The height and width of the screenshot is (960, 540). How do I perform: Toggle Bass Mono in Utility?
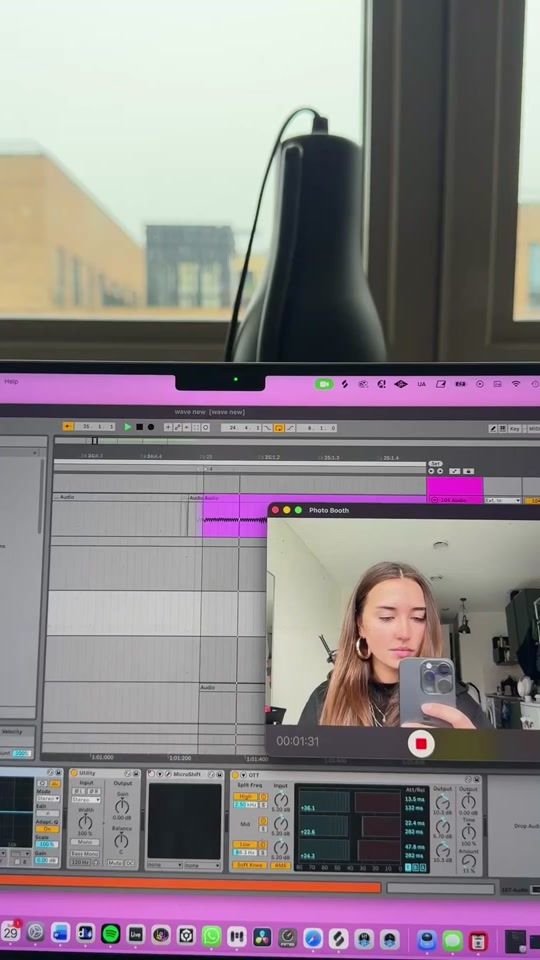(85, 853)
